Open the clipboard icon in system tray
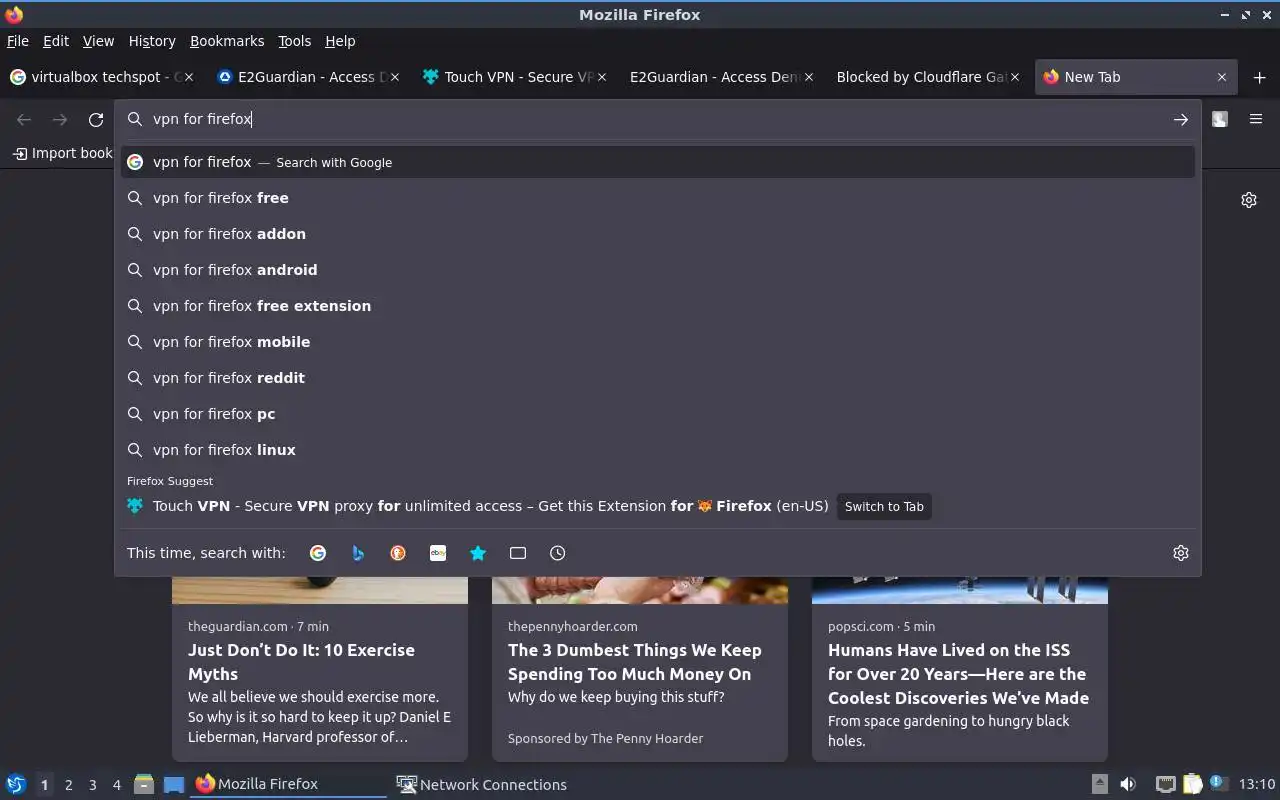Screen dimensions: 1280x800 1192,784
